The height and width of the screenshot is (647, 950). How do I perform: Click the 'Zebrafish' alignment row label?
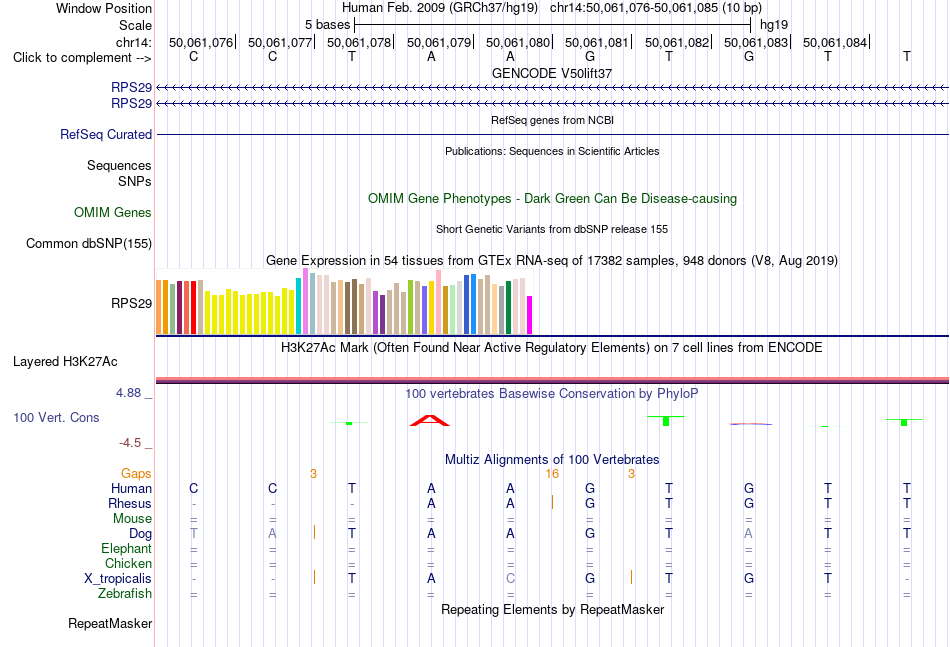point(125,594)
